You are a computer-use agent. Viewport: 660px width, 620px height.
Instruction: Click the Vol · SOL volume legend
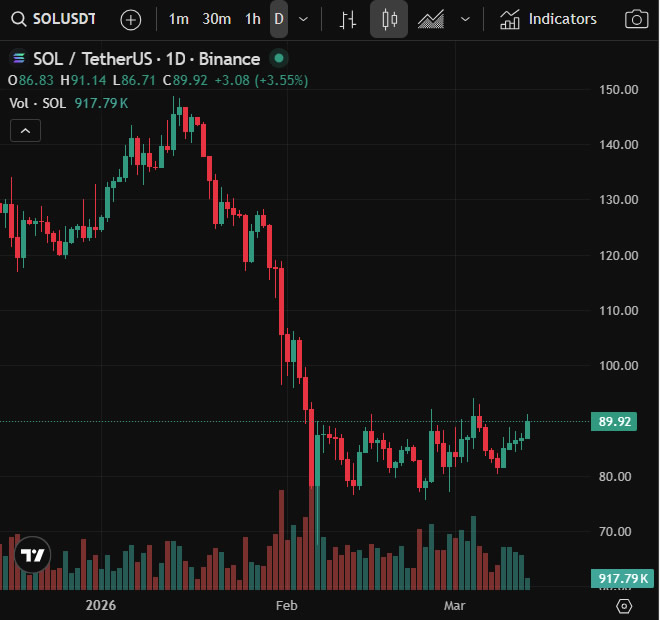click(x=38, y=103)
